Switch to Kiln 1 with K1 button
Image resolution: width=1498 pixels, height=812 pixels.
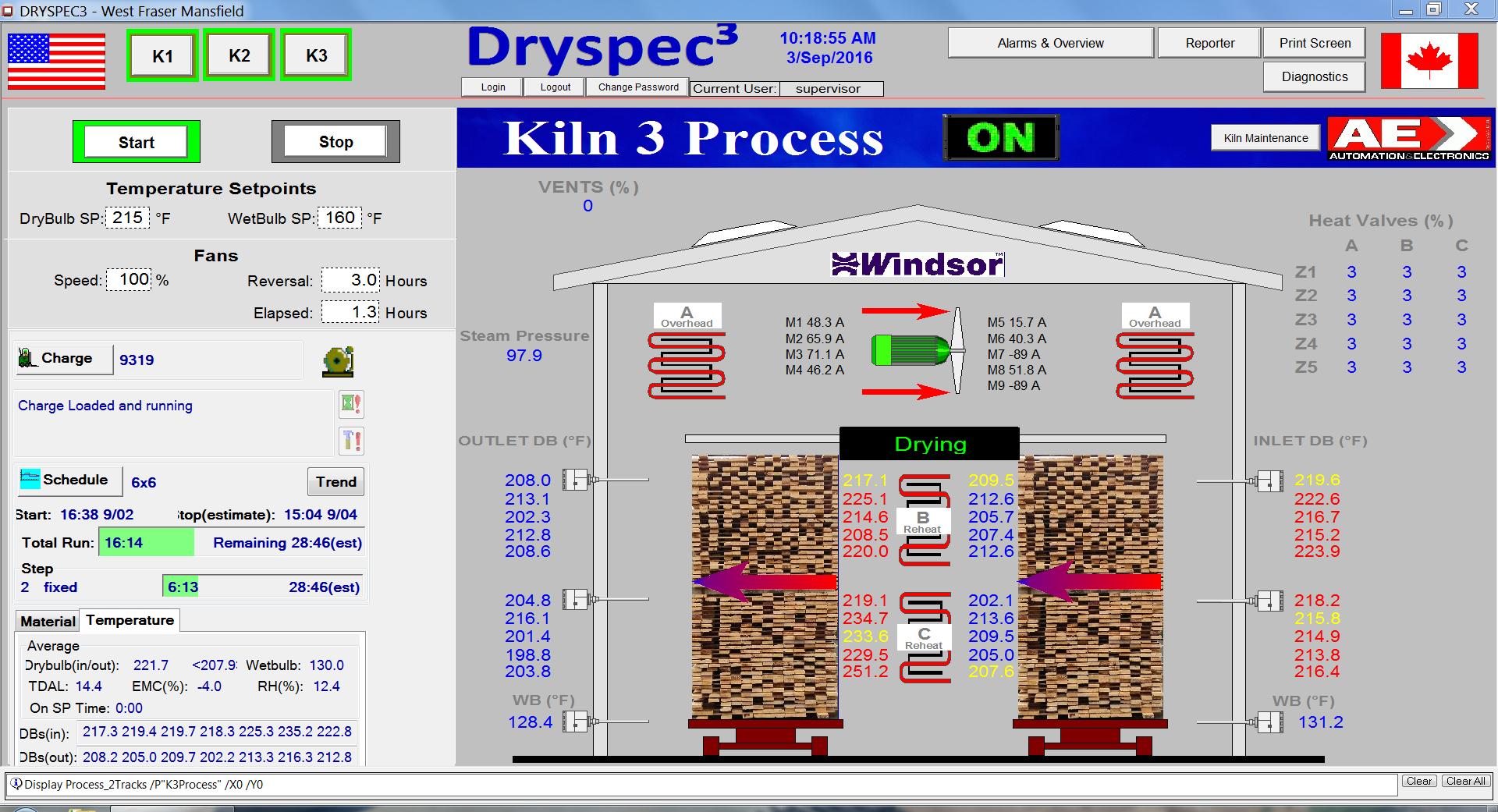(x=162, y=55)
